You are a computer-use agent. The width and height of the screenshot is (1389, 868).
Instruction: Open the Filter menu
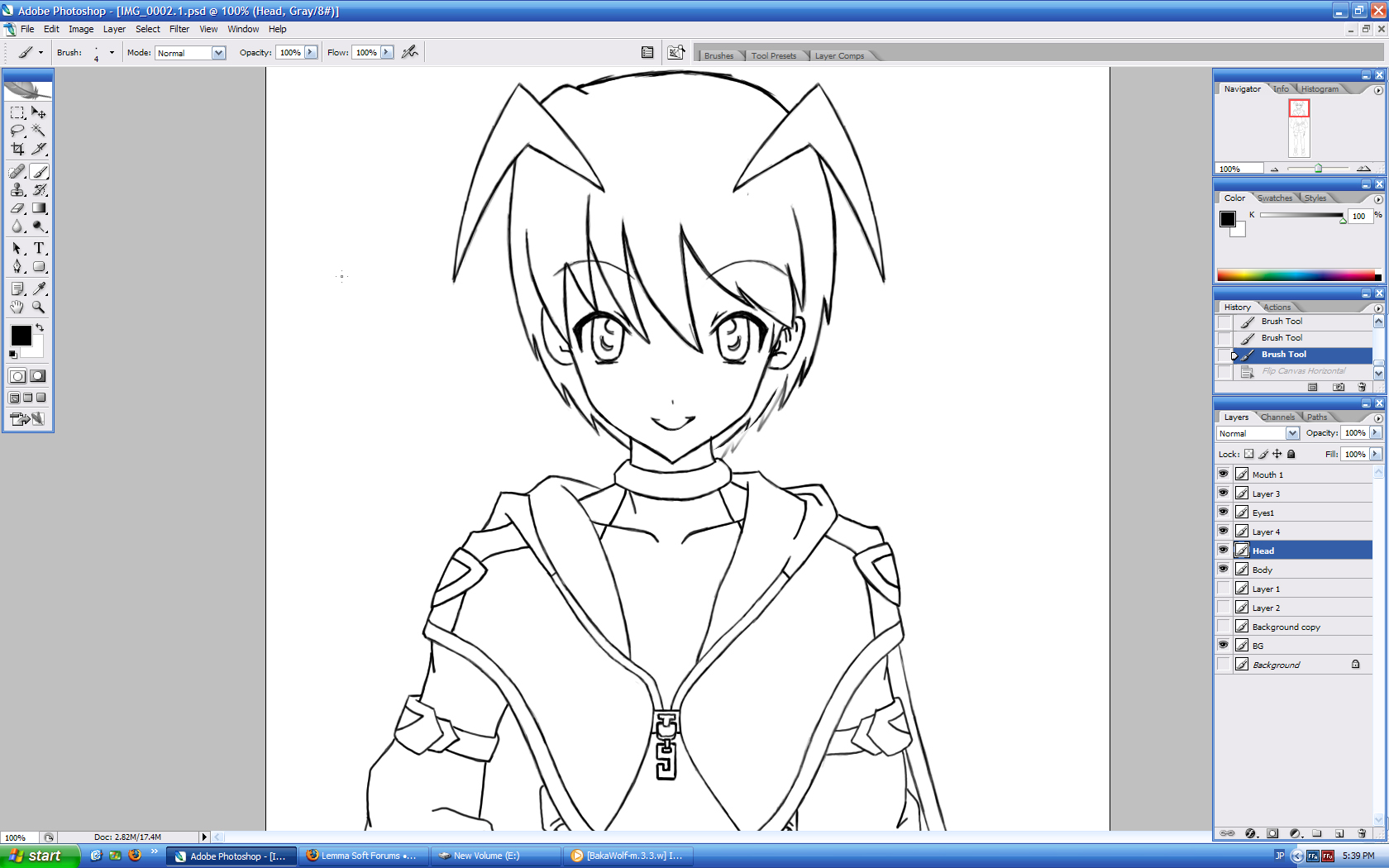click(179, 29)
